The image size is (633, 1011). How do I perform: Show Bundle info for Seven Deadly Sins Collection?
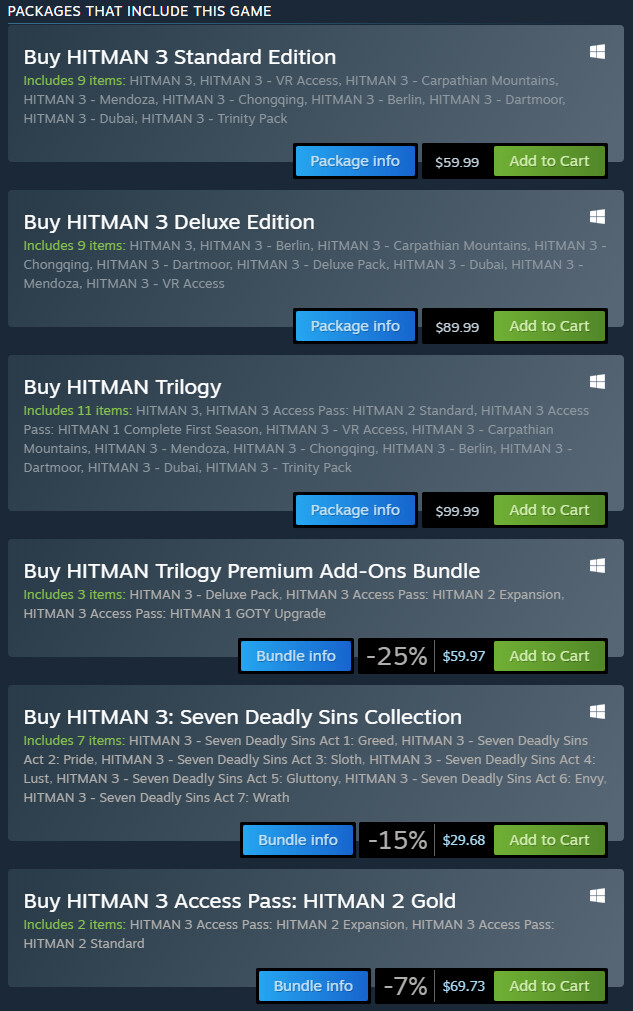(x=297, y=840)
